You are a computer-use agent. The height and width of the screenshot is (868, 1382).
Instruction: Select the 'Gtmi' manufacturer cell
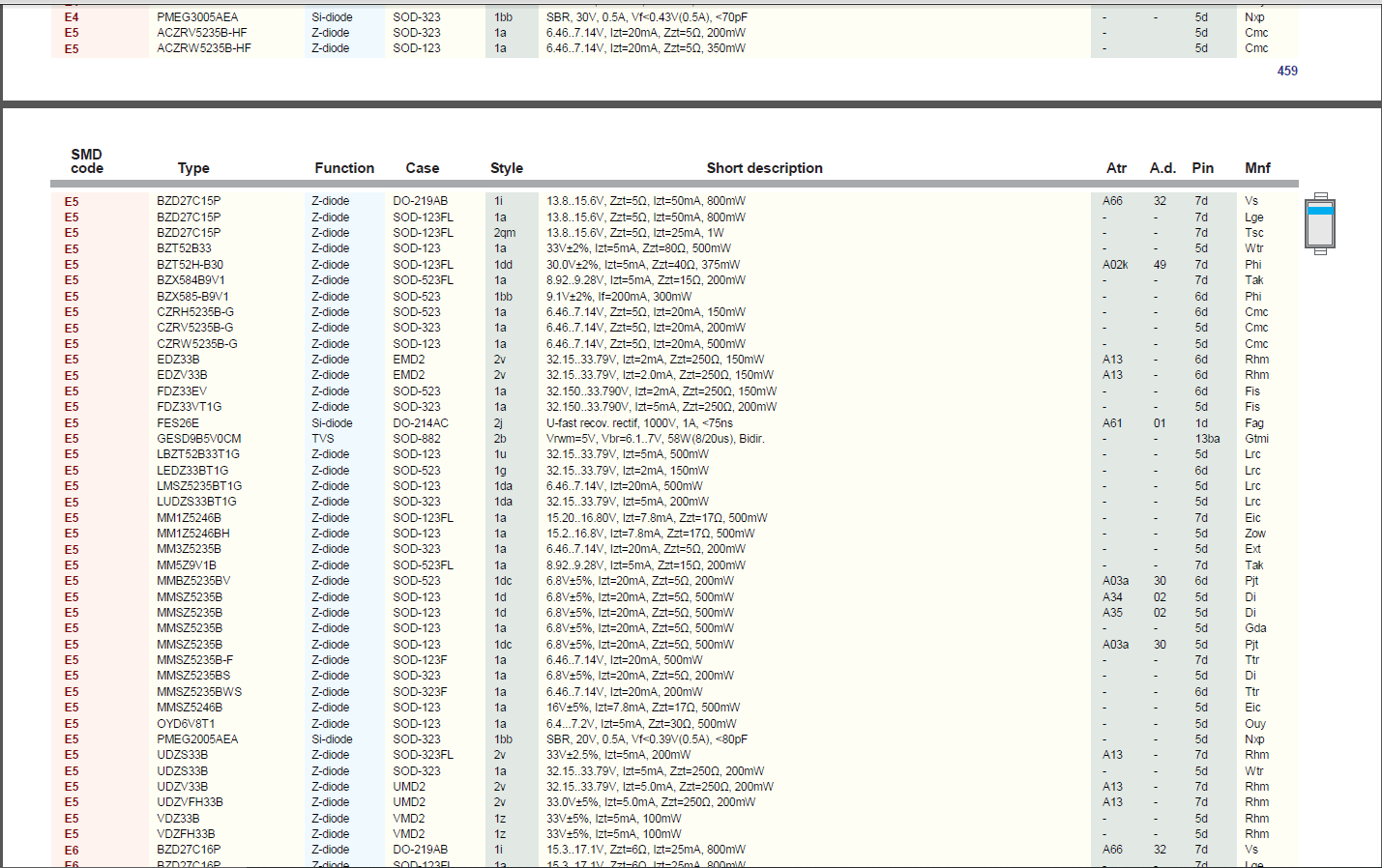[x=1256, y=439]
